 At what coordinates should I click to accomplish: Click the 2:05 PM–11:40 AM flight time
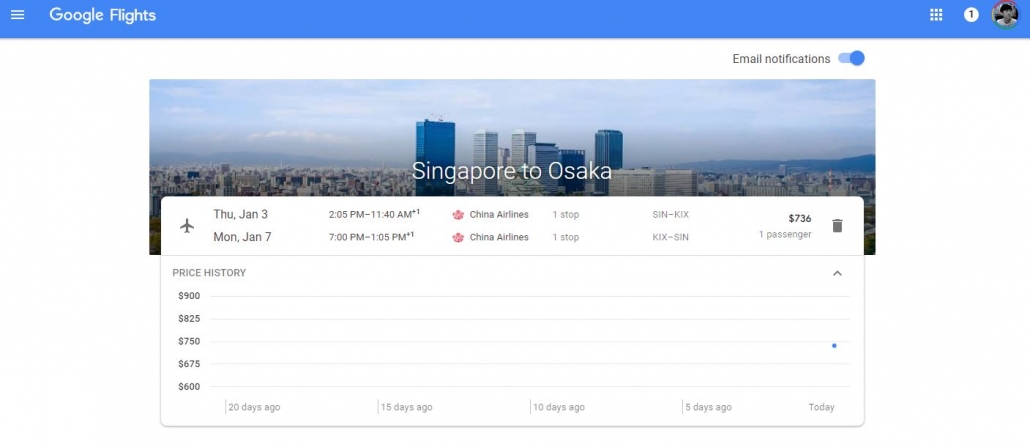click(374, 214)
